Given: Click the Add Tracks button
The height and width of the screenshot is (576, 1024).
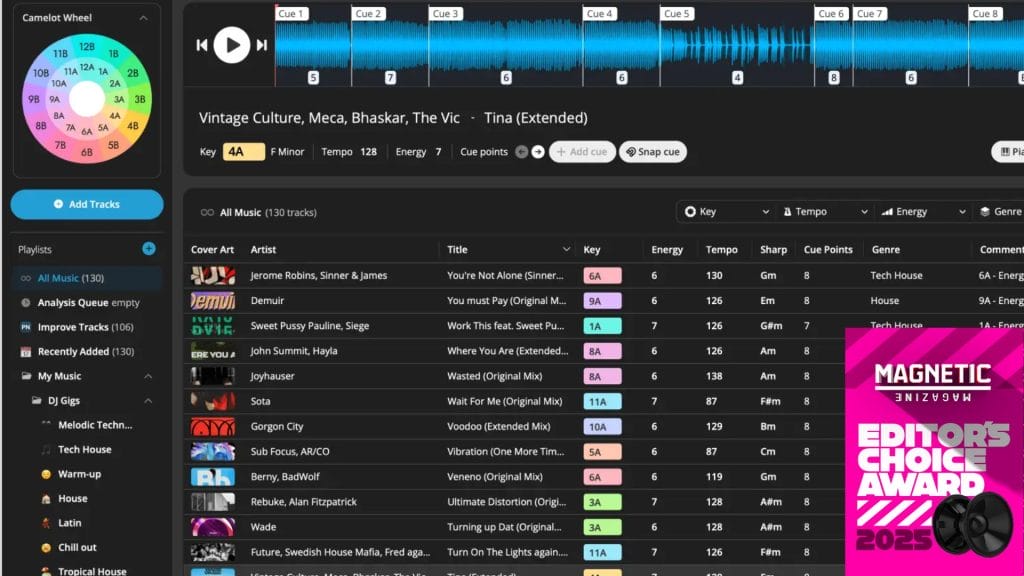Looking at the screenshot, I should click(x=87, y=204).
